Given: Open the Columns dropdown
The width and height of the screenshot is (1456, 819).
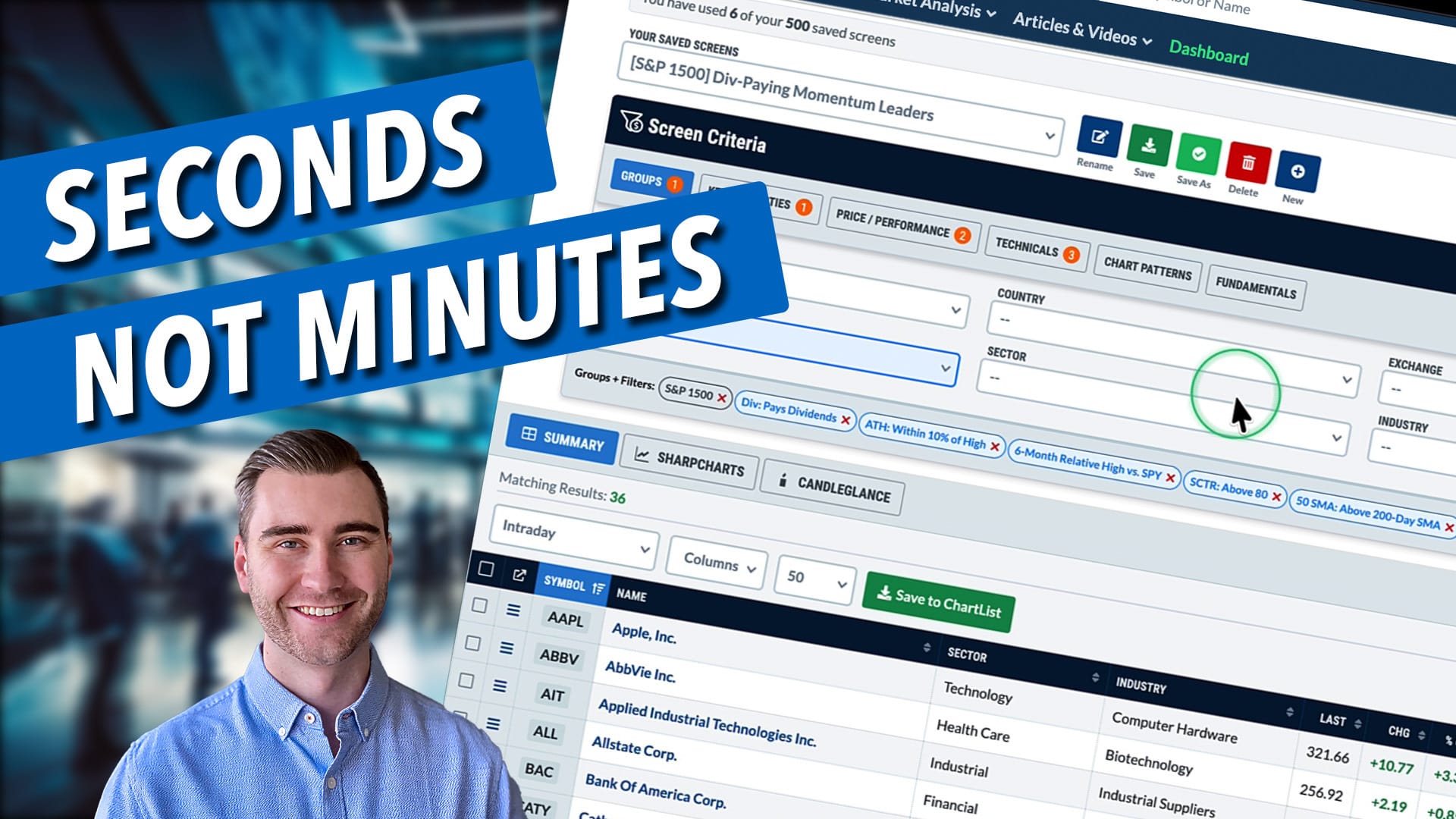Looking at the screenshot, I should coord(717,563).
